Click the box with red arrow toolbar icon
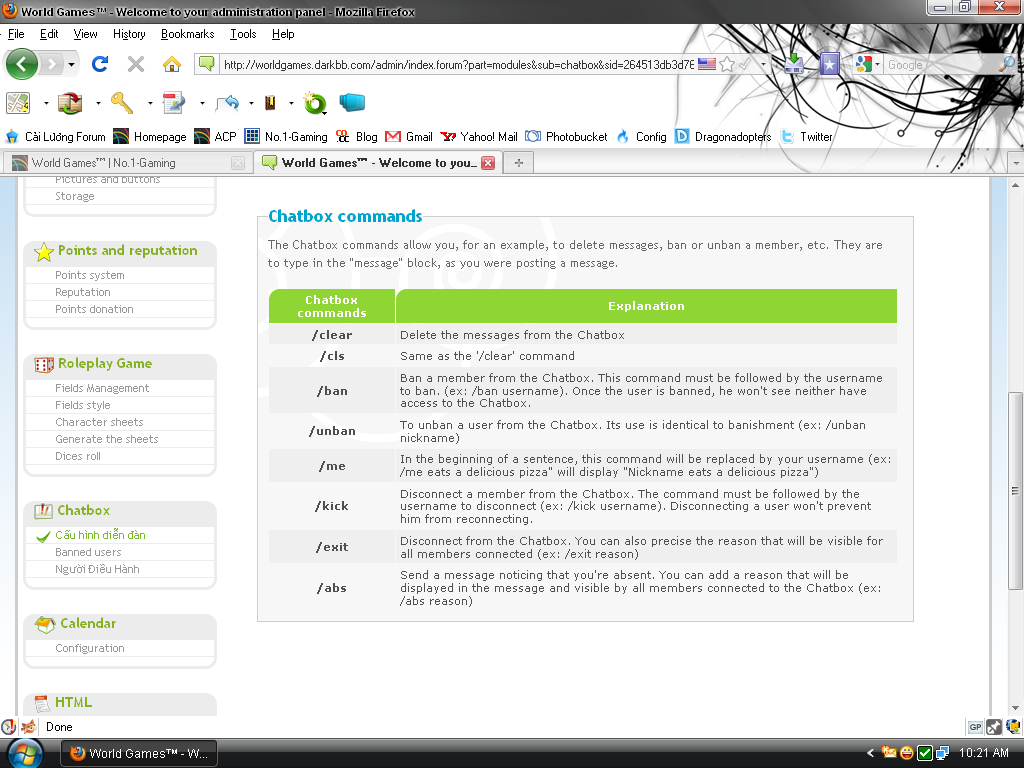 click(70, 103)
